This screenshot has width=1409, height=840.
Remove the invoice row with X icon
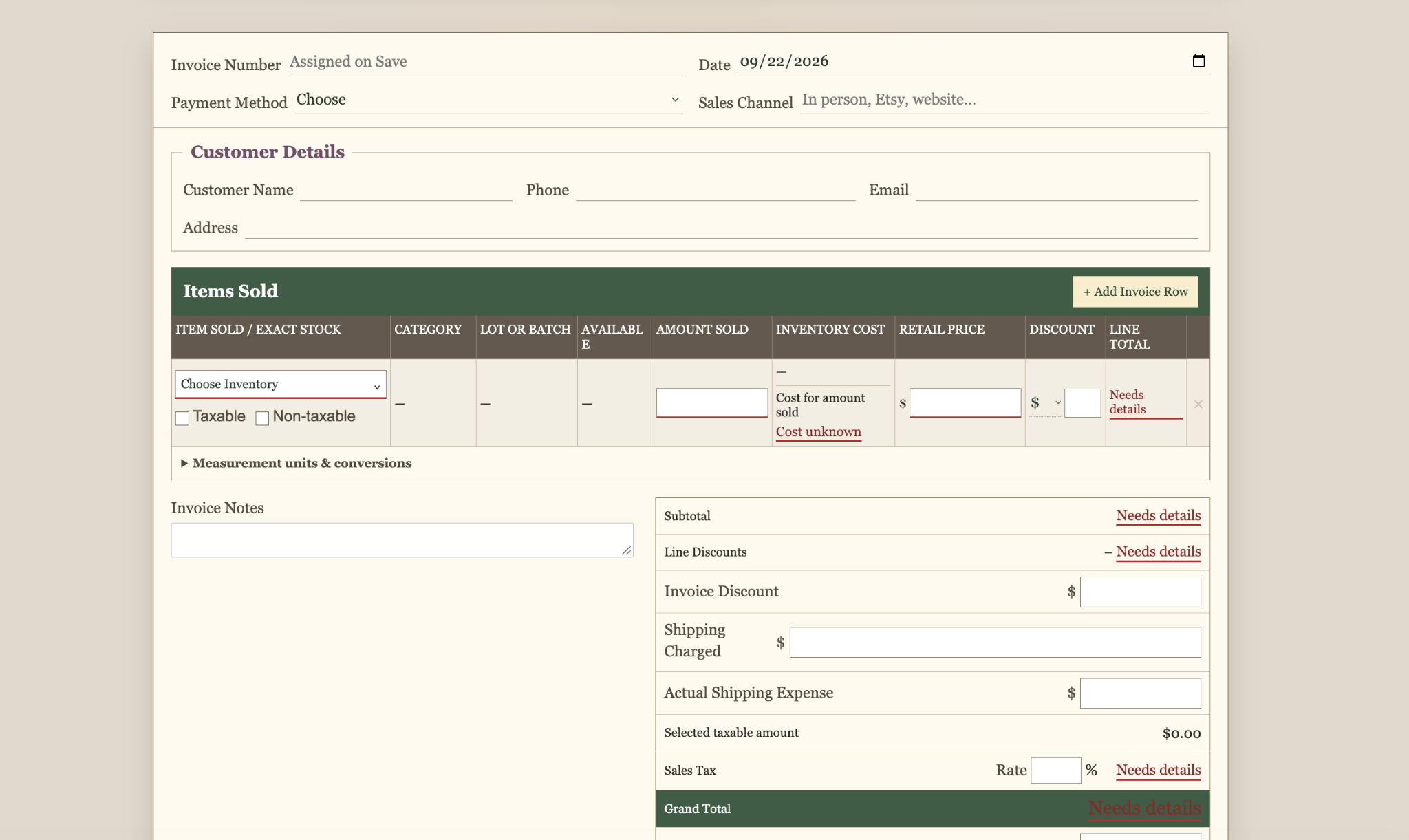coord(1198,404)
